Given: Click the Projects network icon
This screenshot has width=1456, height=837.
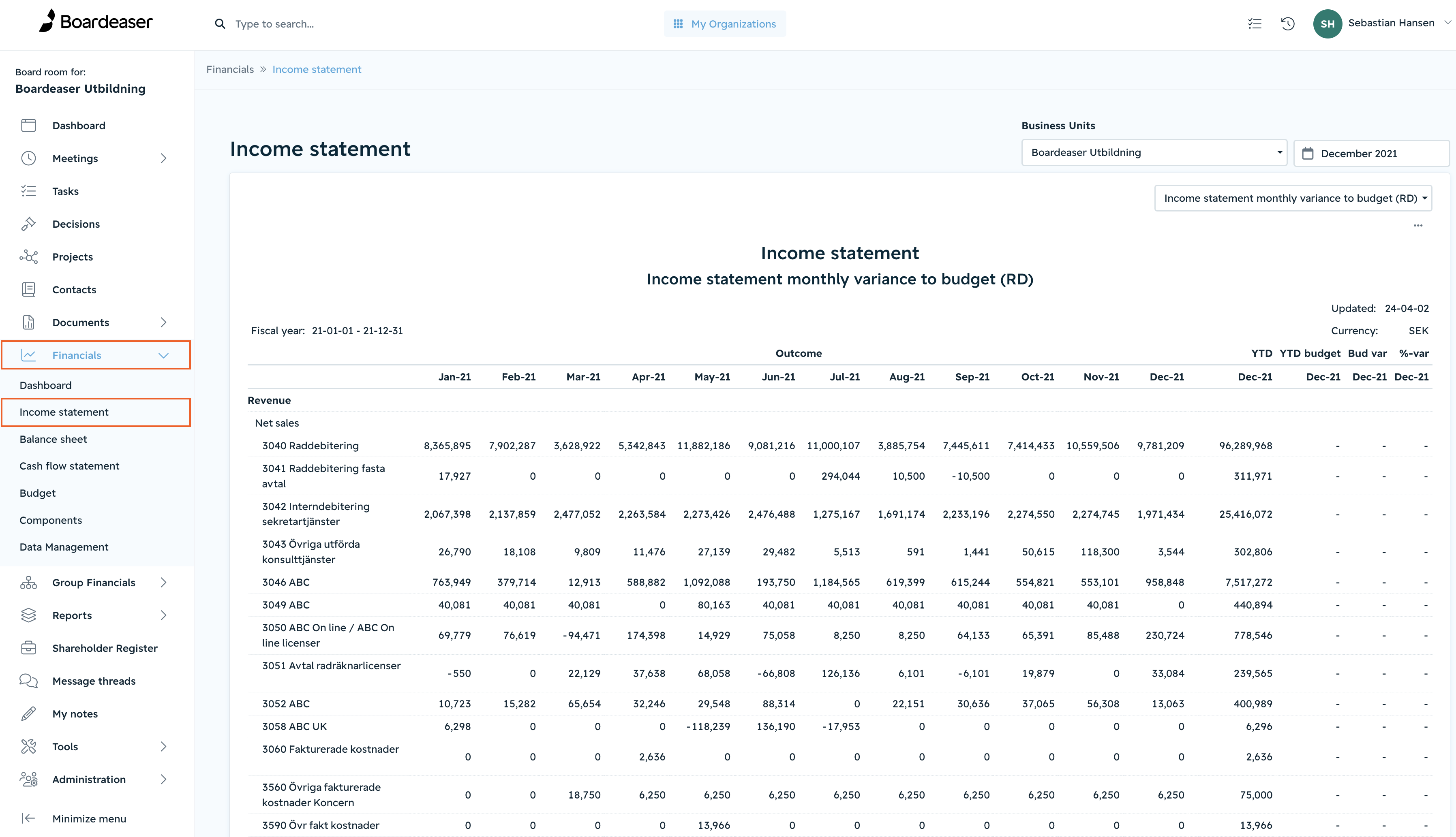Looking at the screenshot, I should (x=28, y=256).
